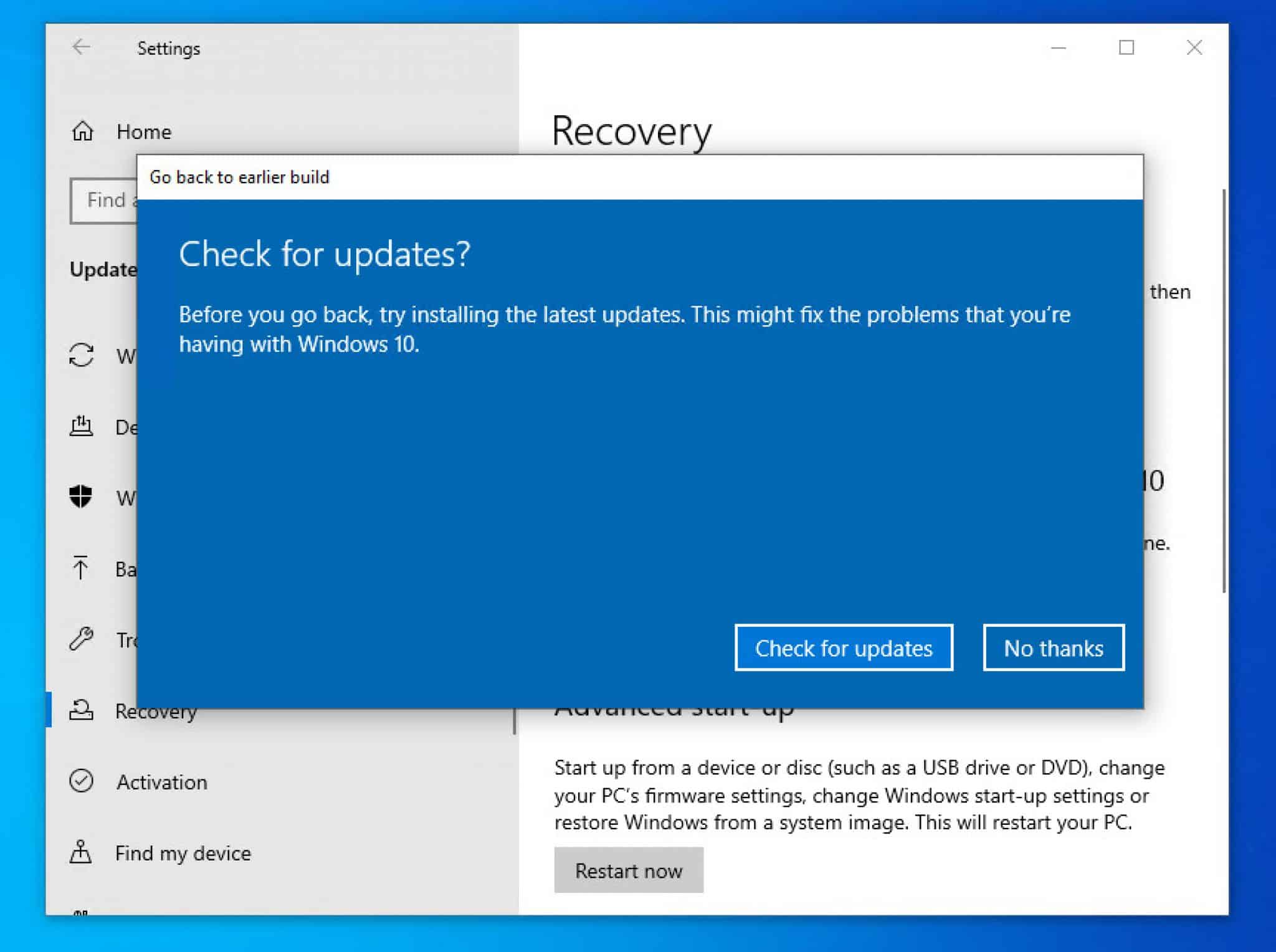Screen dimensions: 1276x952
Task: Open Windows Security via shield icon
Action: tap(82, 497)
